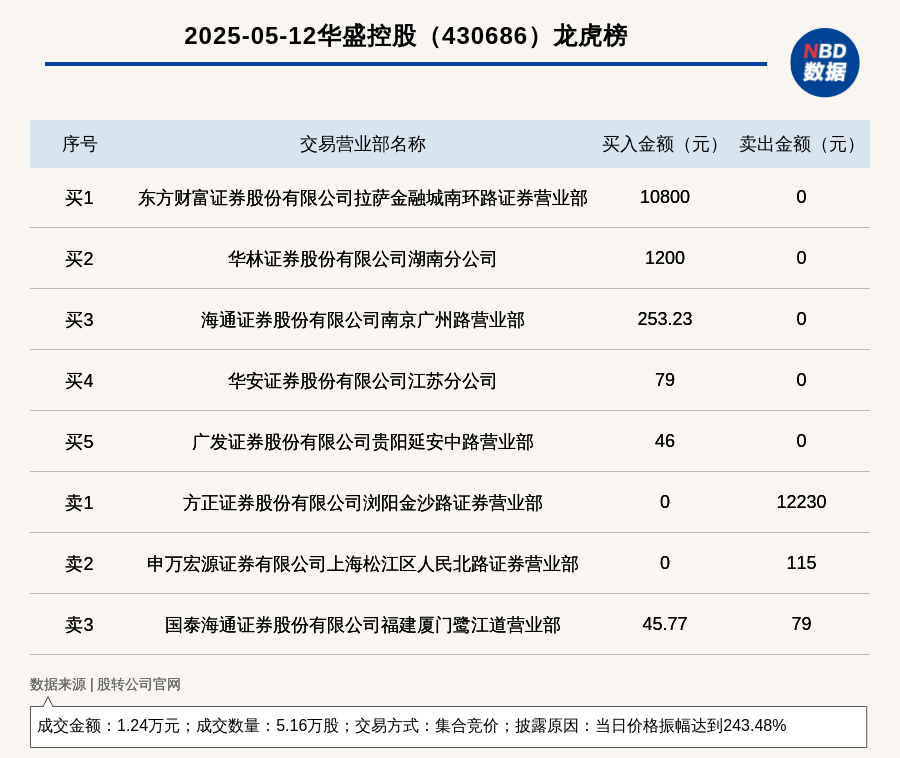Click the 买4 row label
This screenshot has height=758, width=900.
79,380
